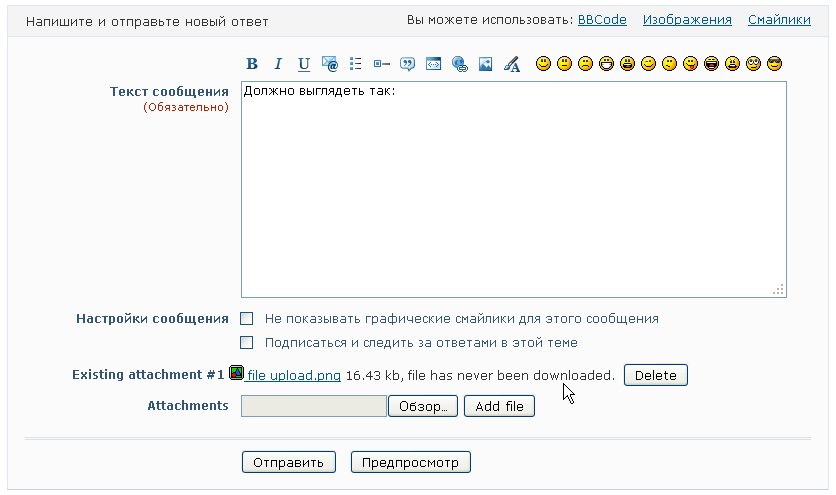
Task: Apply italic formatting
Action: 278,64
